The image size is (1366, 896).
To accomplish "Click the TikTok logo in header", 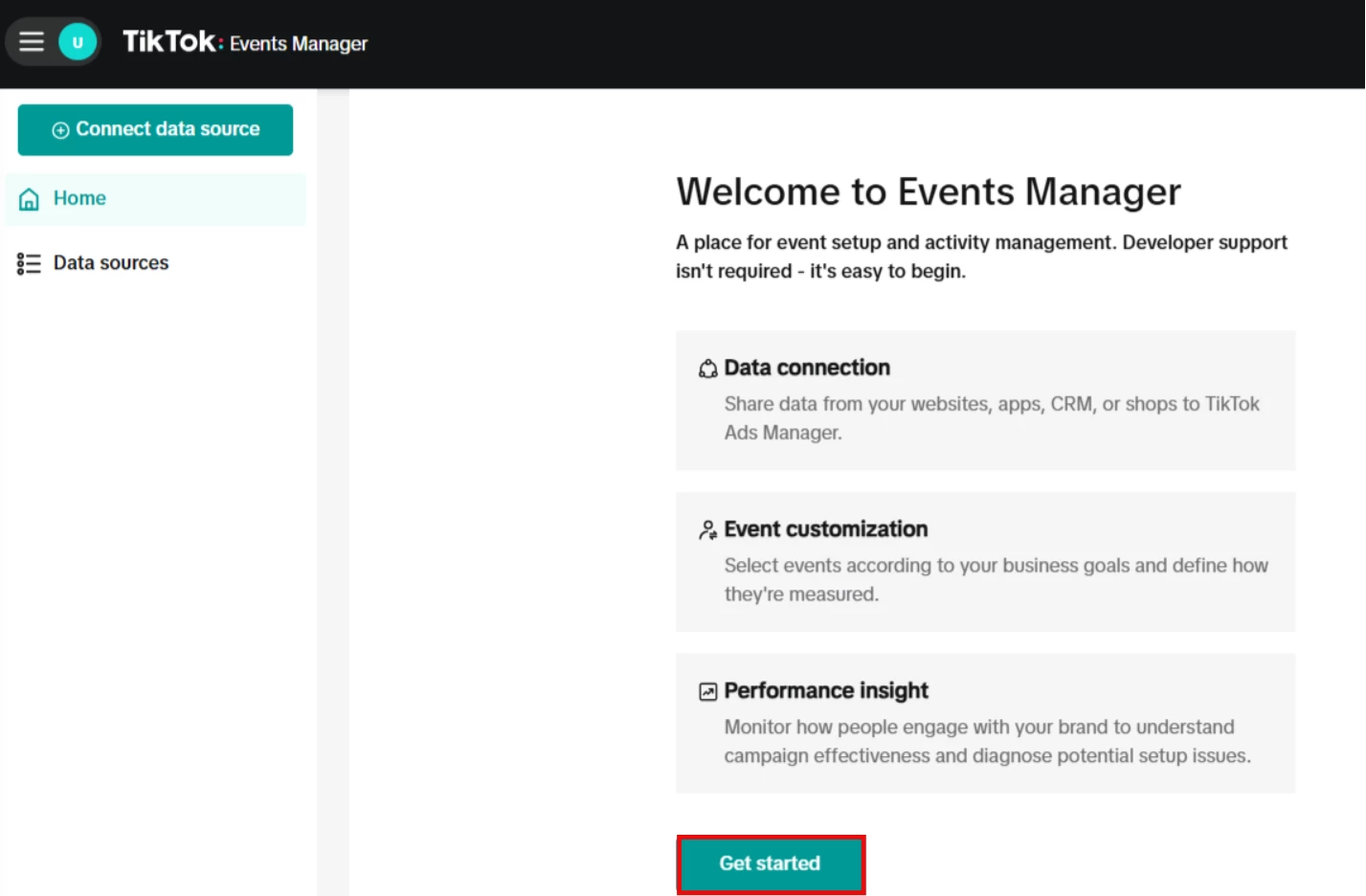I will pyautogui.click(x=170, y=42).
